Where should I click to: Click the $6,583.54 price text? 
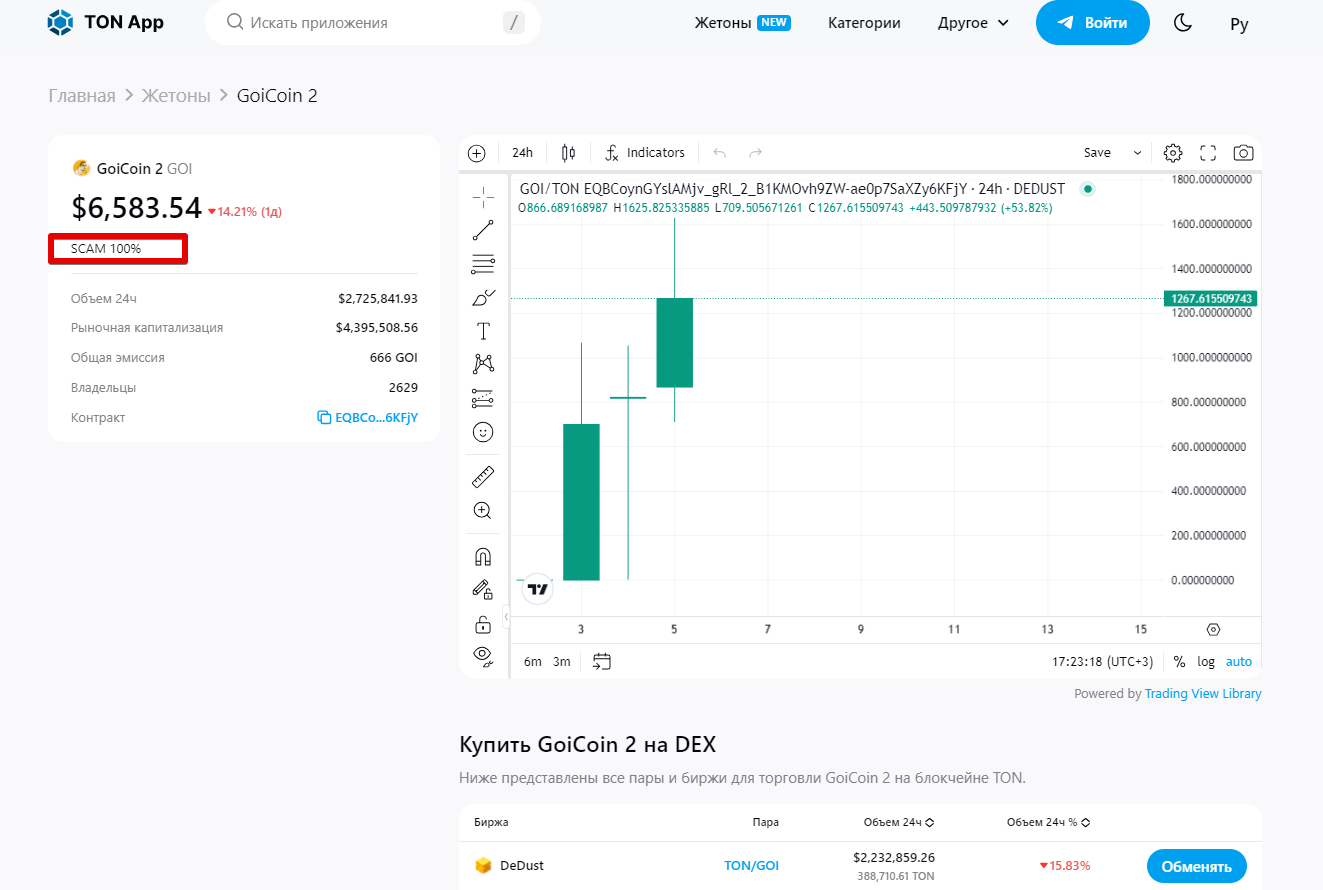click(136, 207)
